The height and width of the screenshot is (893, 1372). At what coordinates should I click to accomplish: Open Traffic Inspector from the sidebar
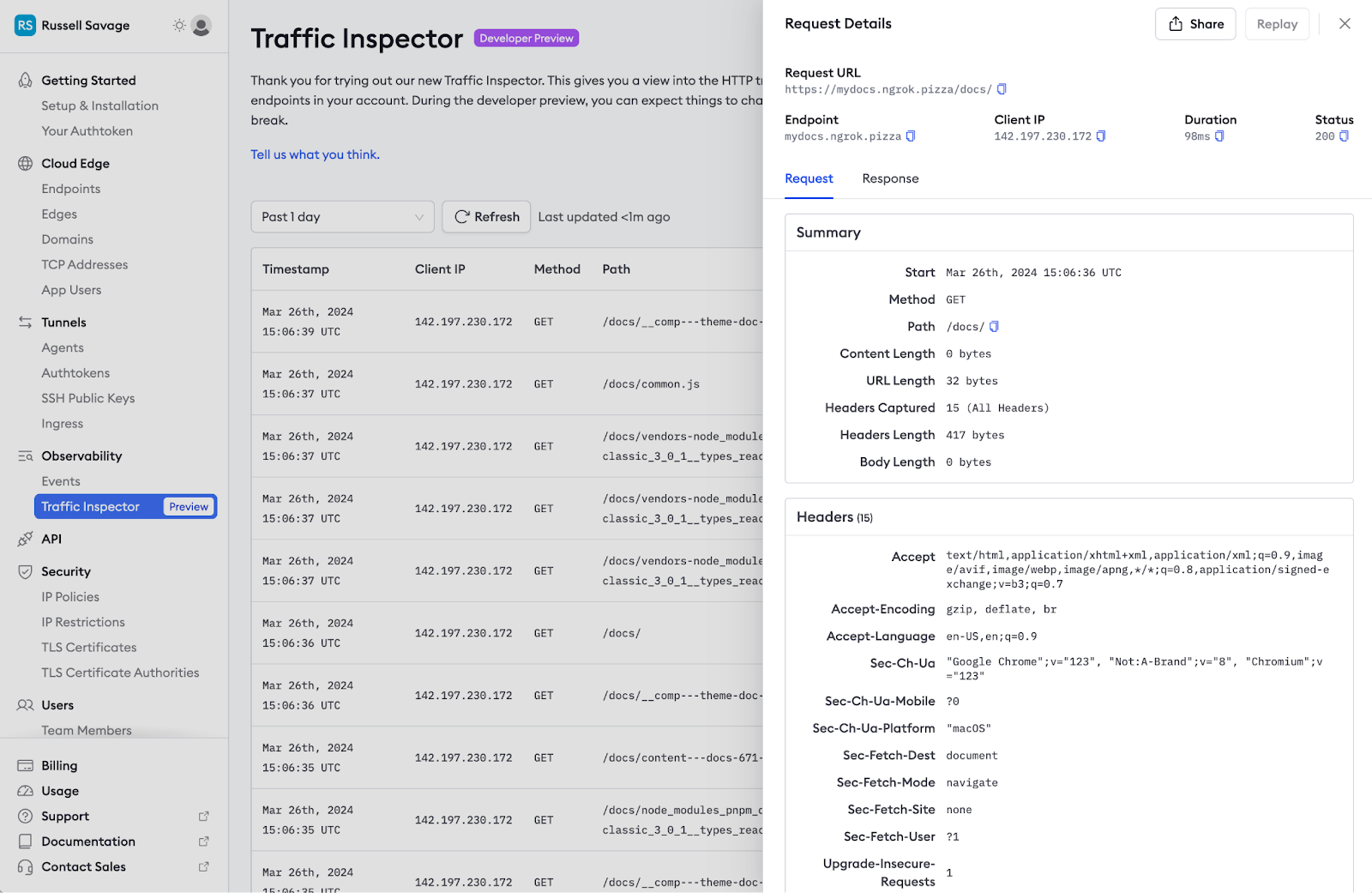coord(93,506)
